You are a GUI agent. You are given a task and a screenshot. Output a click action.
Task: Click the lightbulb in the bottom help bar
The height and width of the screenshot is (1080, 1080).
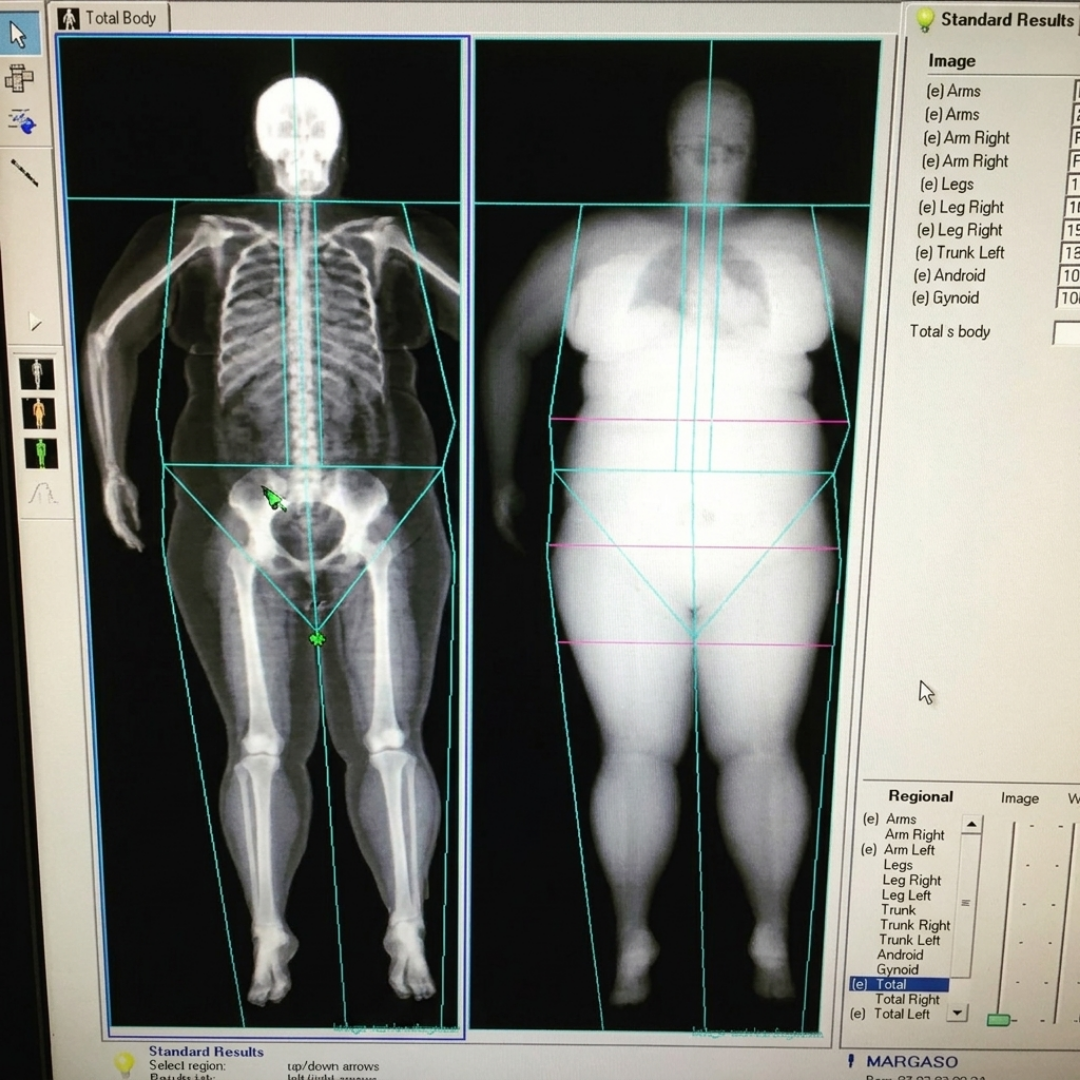coord(125,1063)
